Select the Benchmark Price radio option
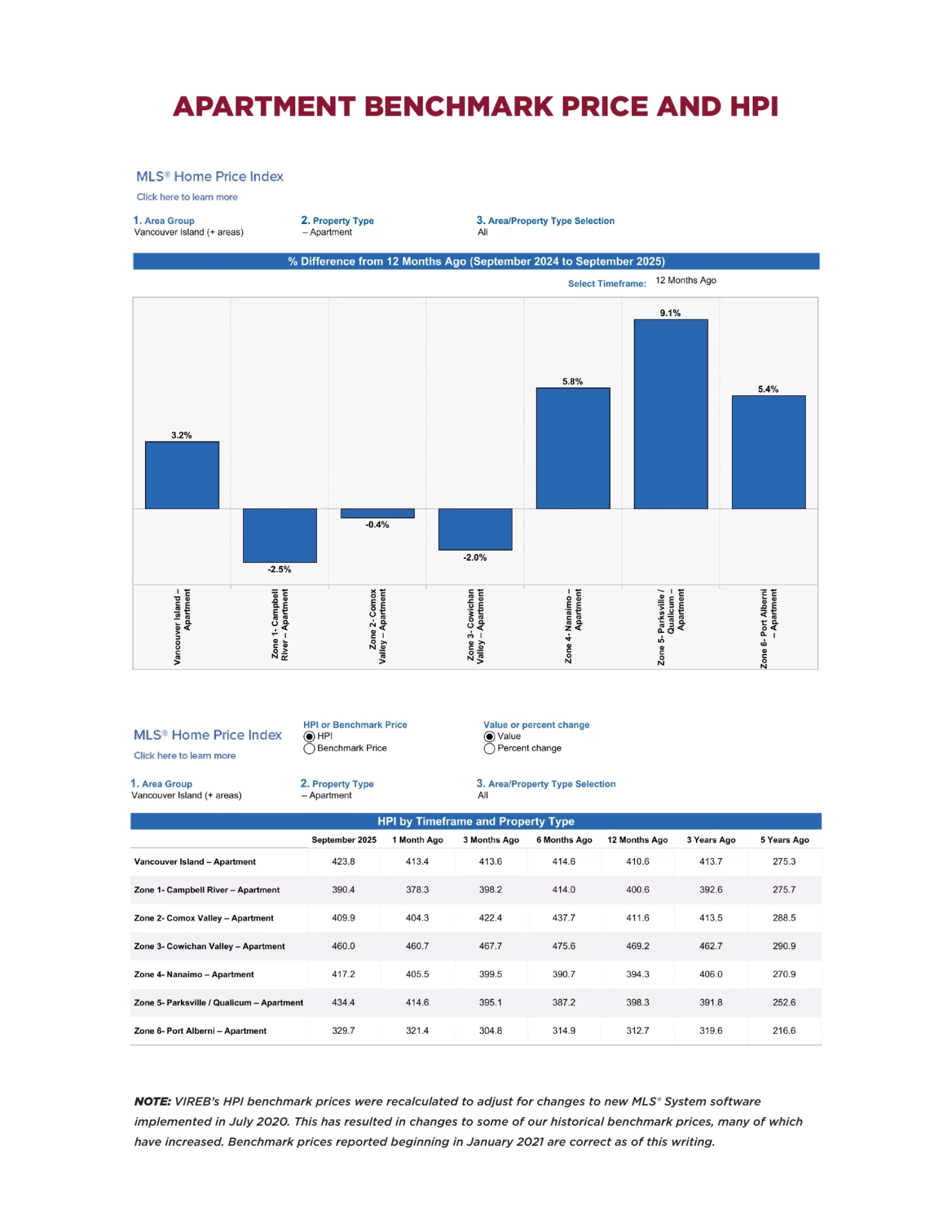Viewport: 952px width, 1232px height. point(309,748)
